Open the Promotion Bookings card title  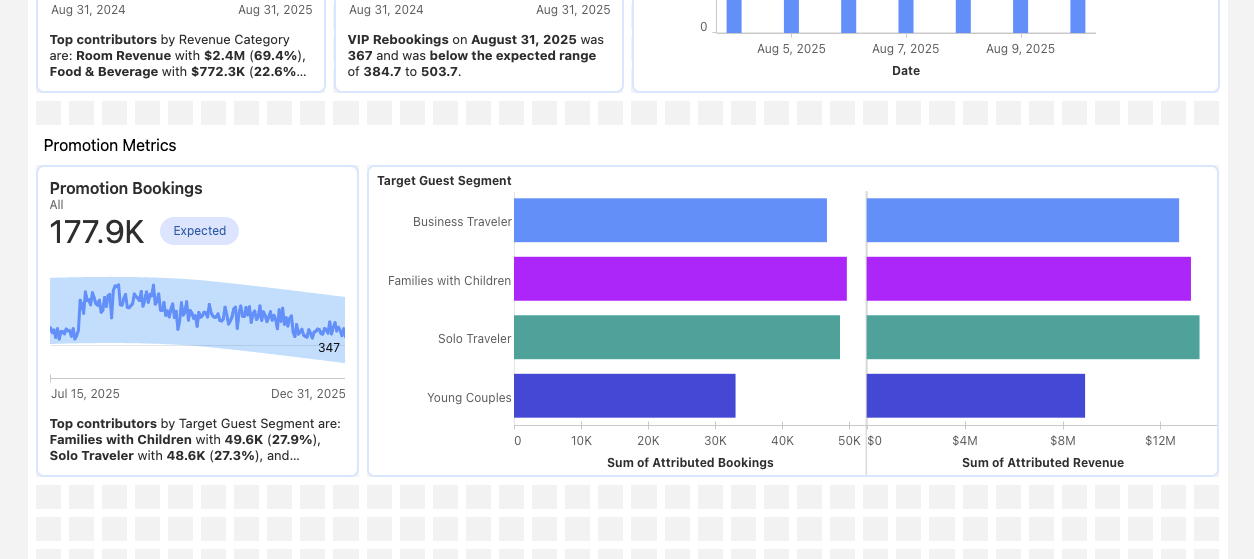coord(126,188)
